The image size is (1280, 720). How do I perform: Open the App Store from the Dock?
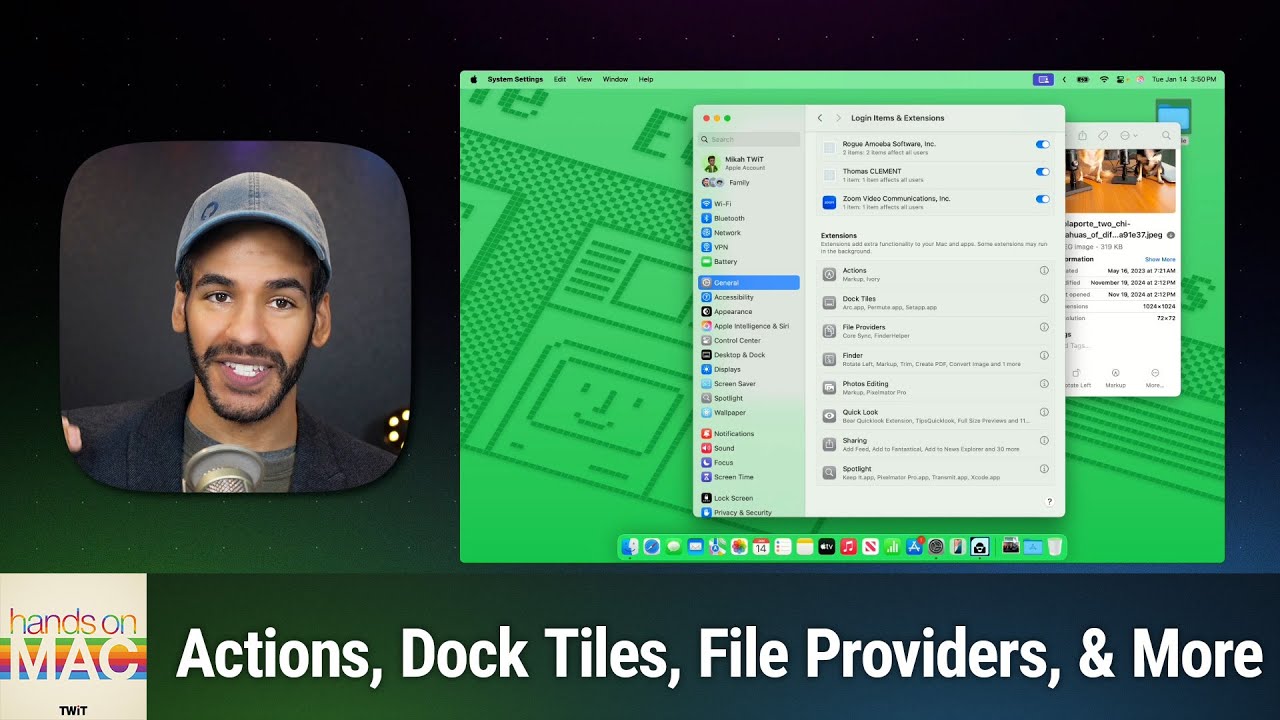[x=914, y=546]
